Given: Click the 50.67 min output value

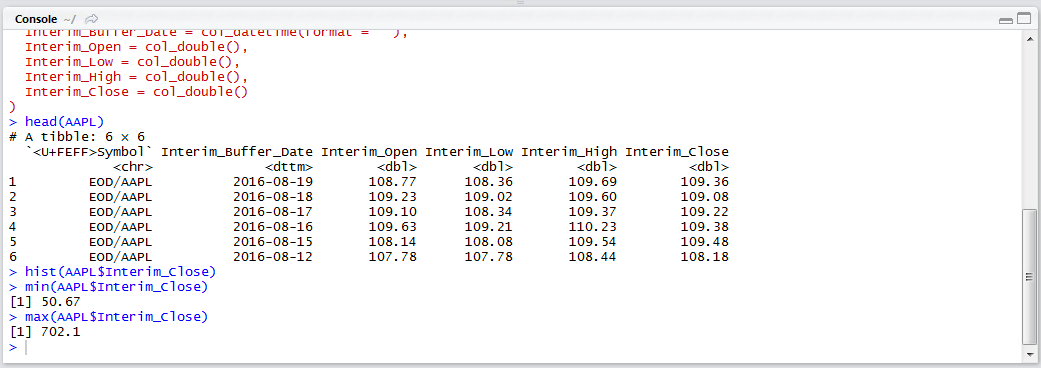Looking at the screenshot, I should tap(60, 302).
